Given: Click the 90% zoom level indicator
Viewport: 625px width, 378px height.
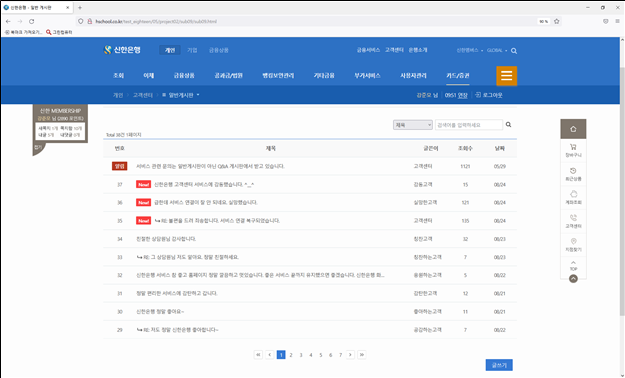Looking at the screenshot, I should tap(544, 22).
